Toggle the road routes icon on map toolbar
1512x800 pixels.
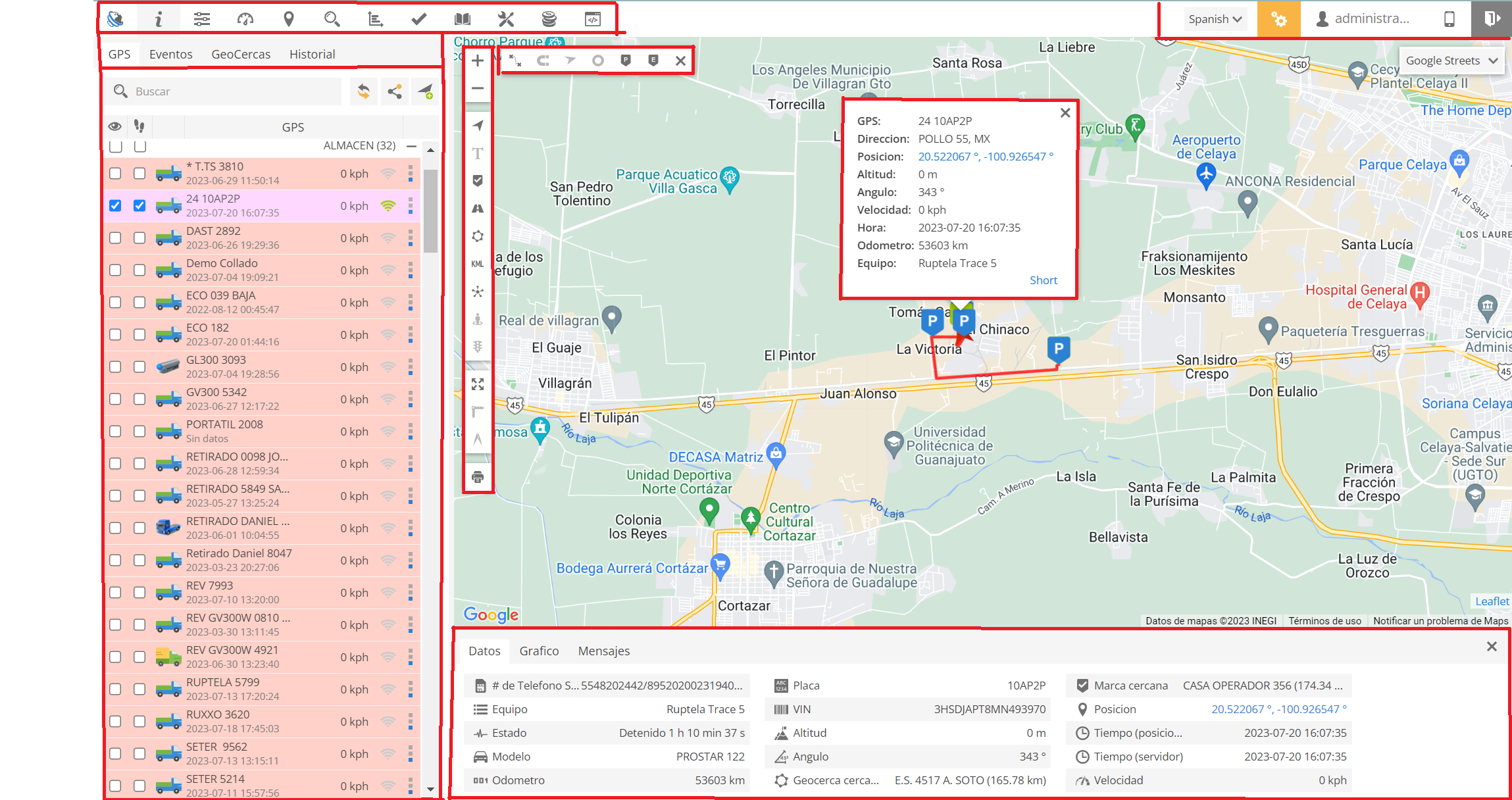pos(478,209)
